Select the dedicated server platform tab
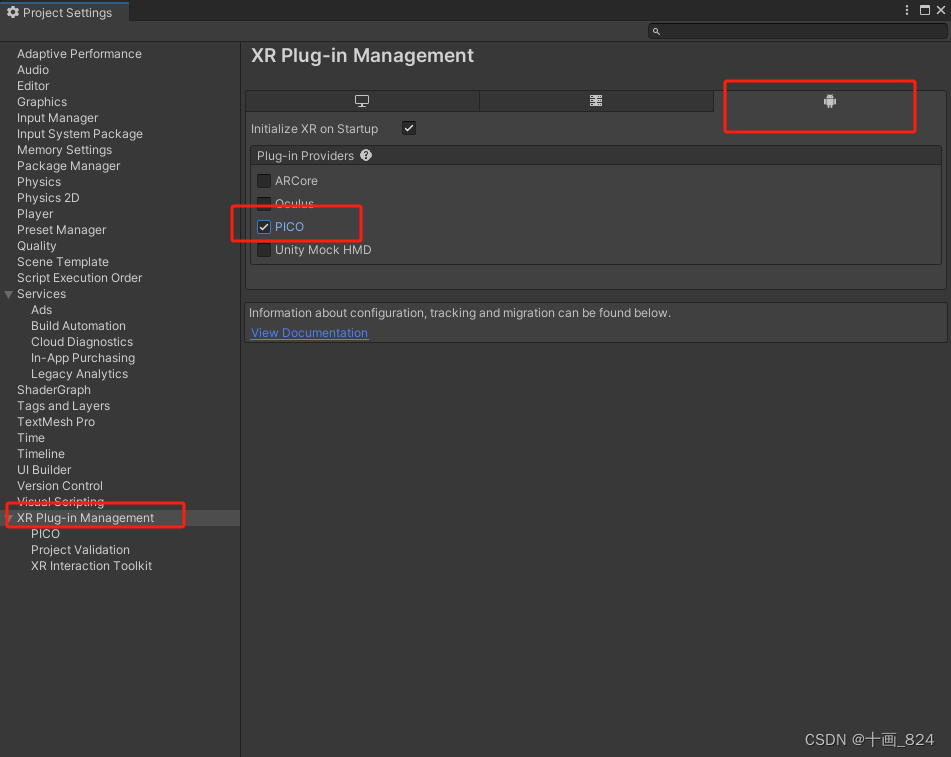 [596, 101]
